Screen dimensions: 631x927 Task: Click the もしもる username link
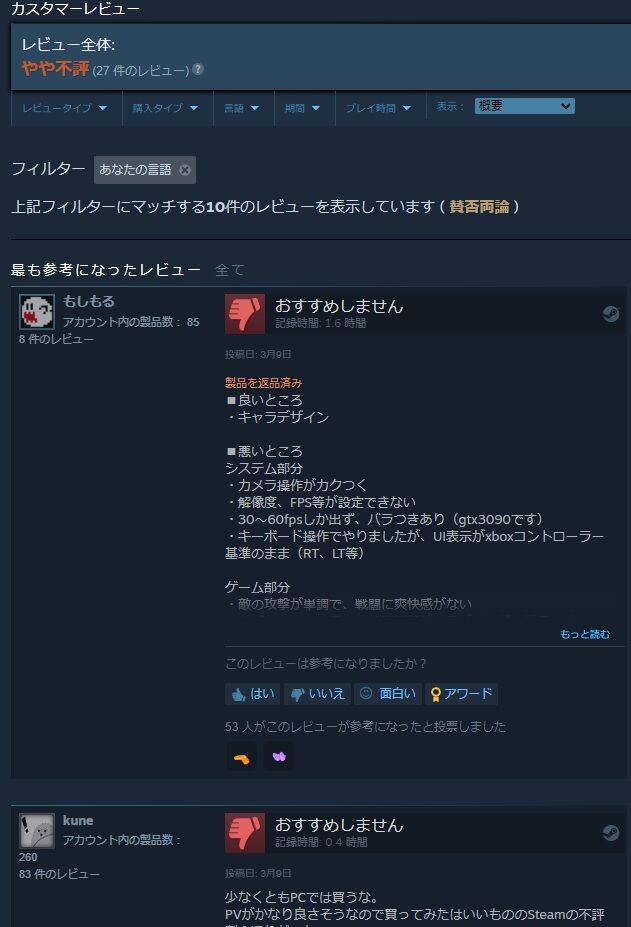pos(89,302)
